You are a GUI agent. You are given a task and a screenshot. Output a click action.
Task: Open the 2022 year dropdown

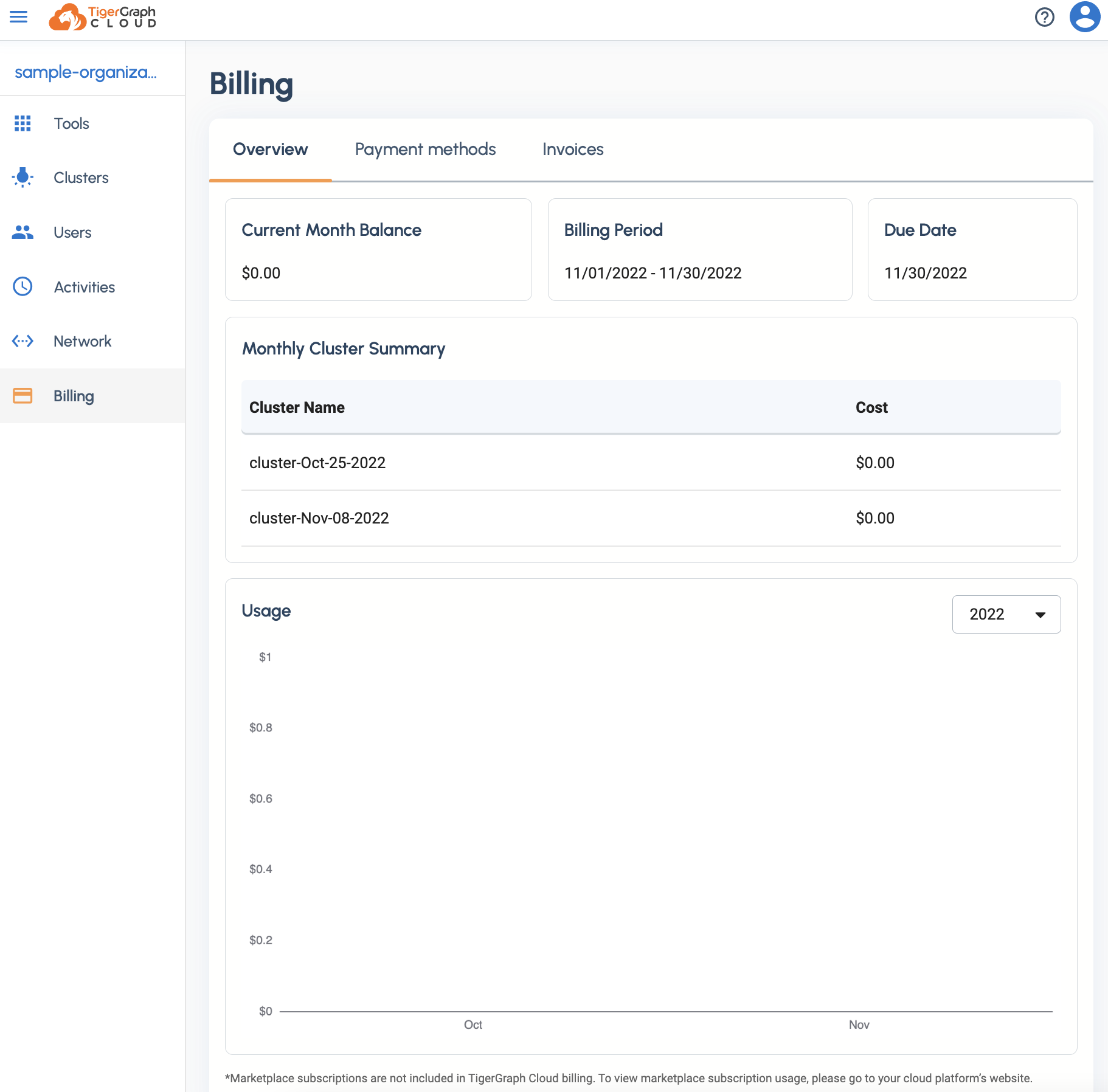[1005, 614]
